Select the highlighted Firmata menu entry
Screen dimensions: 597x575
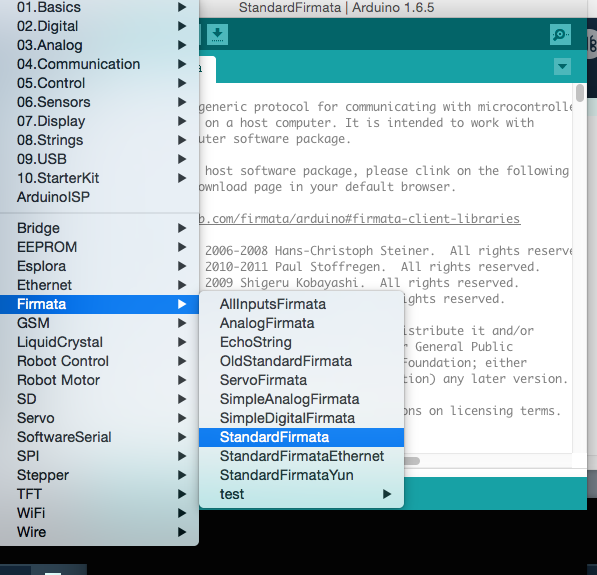pyautogui.click(x=99, y=304)
